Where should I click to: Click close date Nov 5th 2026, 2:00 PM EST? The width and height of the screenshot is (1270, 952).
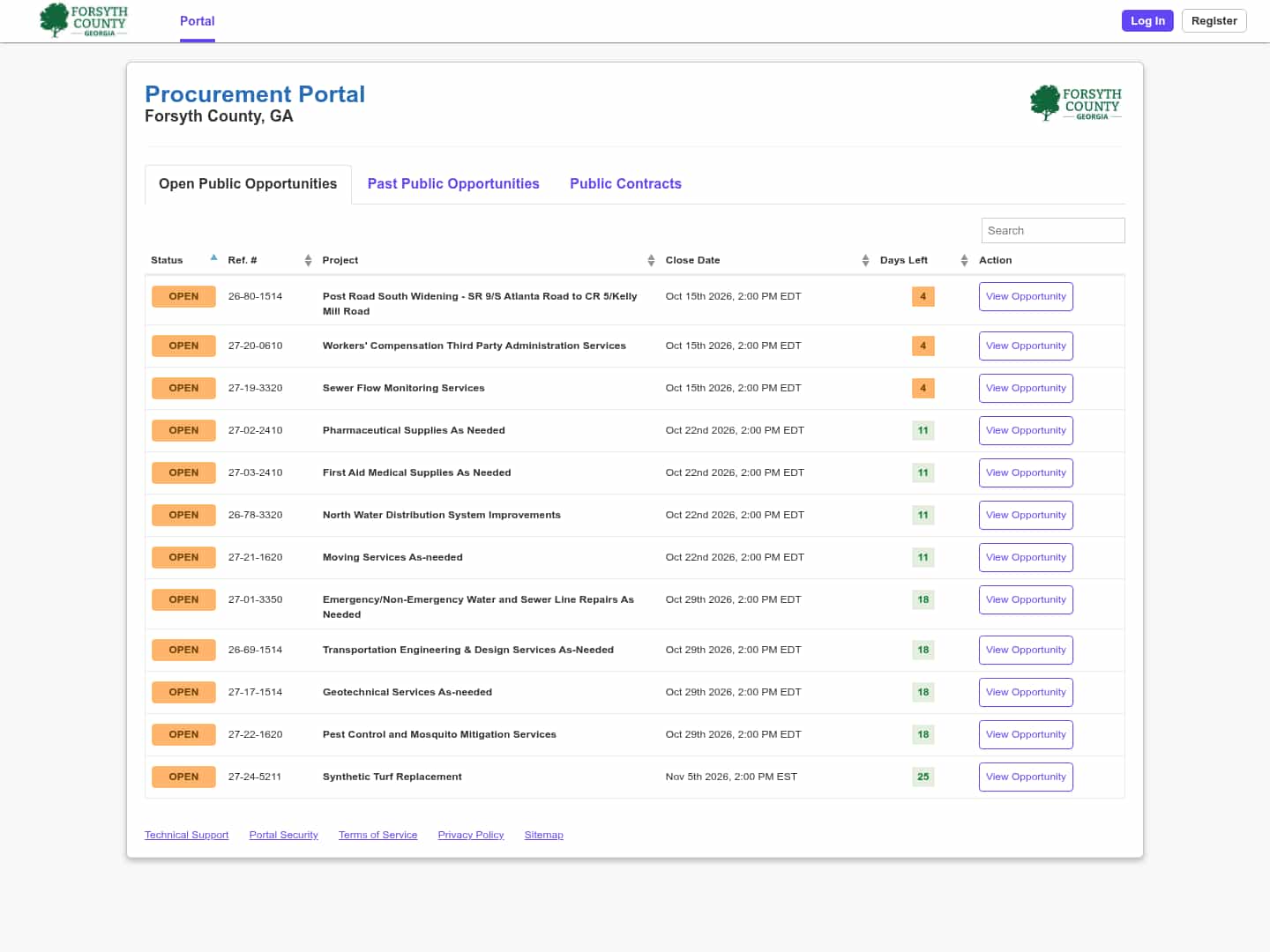[731, 777]
